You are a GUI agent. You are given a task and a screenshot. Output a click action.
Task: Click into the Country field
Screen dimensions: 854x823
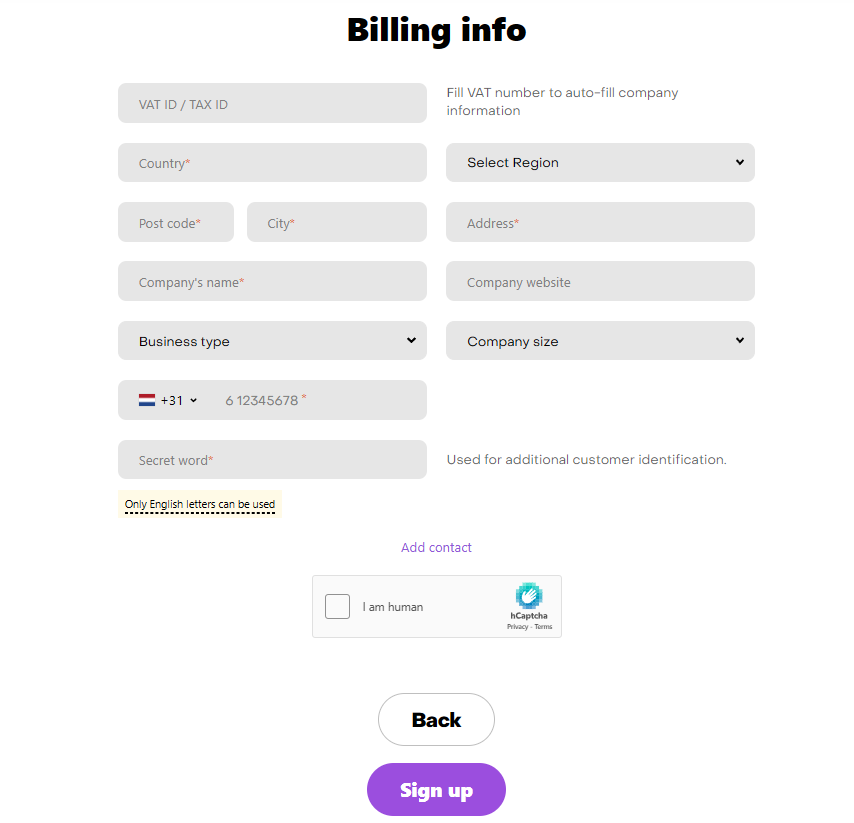pyautogui.click(x=272, y=163)
